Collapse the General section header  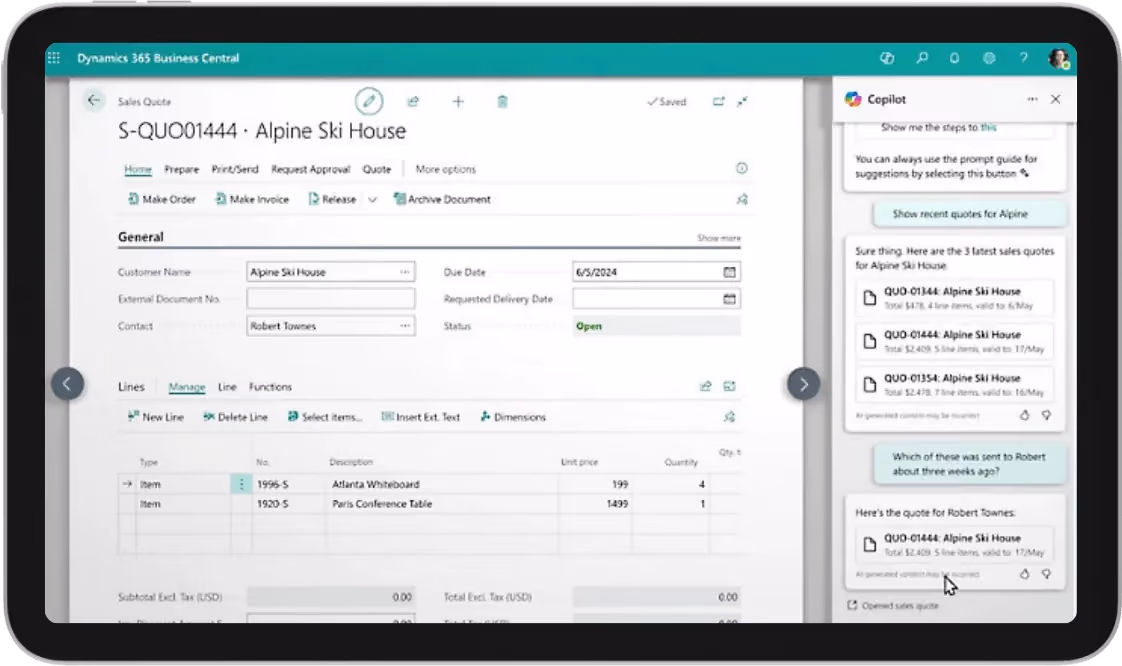pyautogui.click(x=141, y=237)
